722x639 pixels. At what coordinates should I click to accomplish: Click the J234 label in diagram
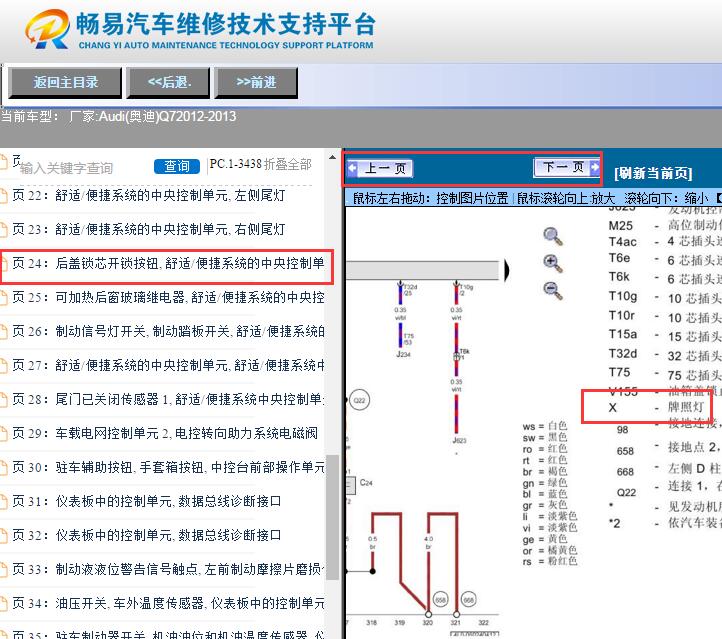(x=403, y=354)
